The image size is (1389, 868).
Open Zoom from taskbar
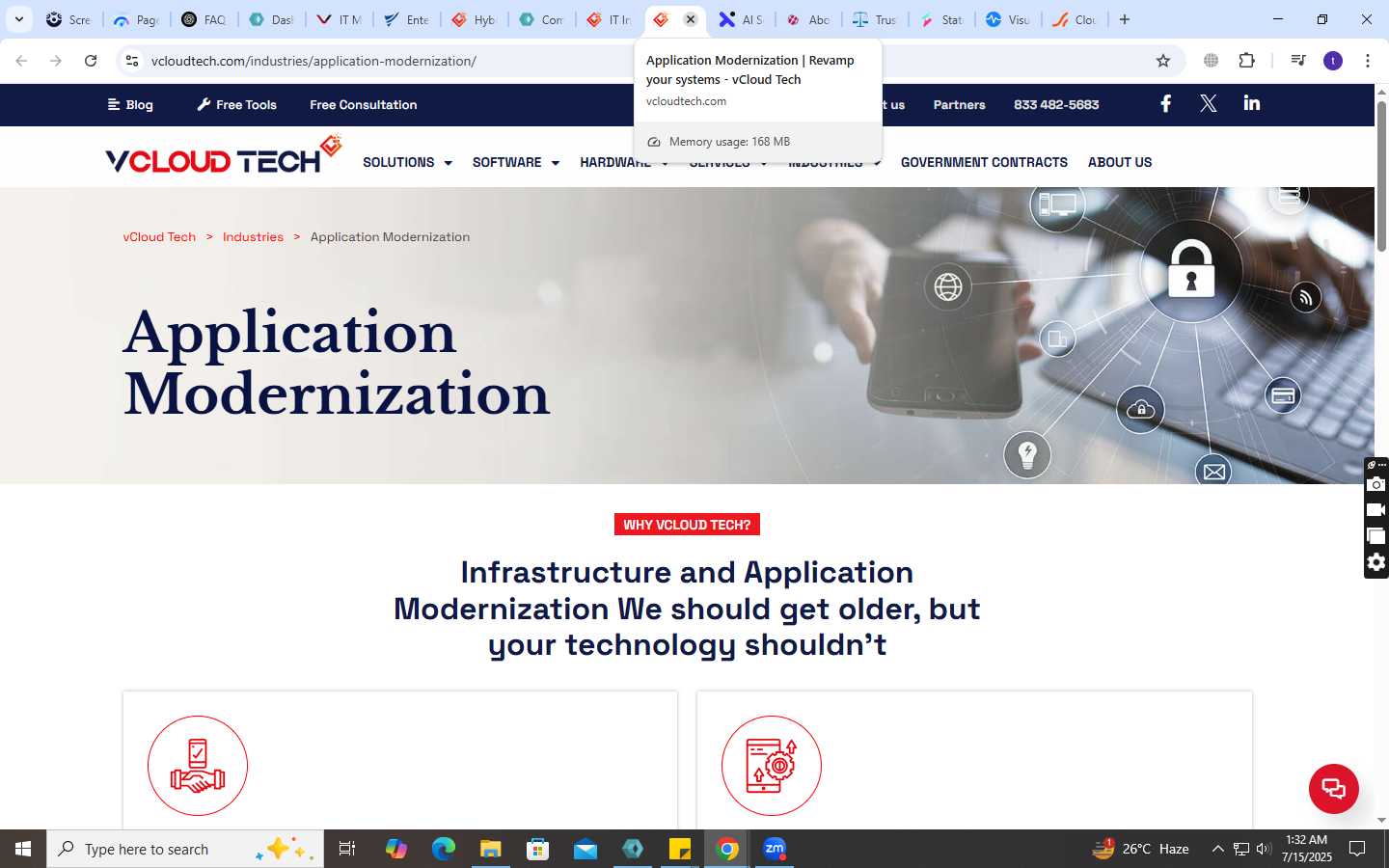click(x=775, y=849)
